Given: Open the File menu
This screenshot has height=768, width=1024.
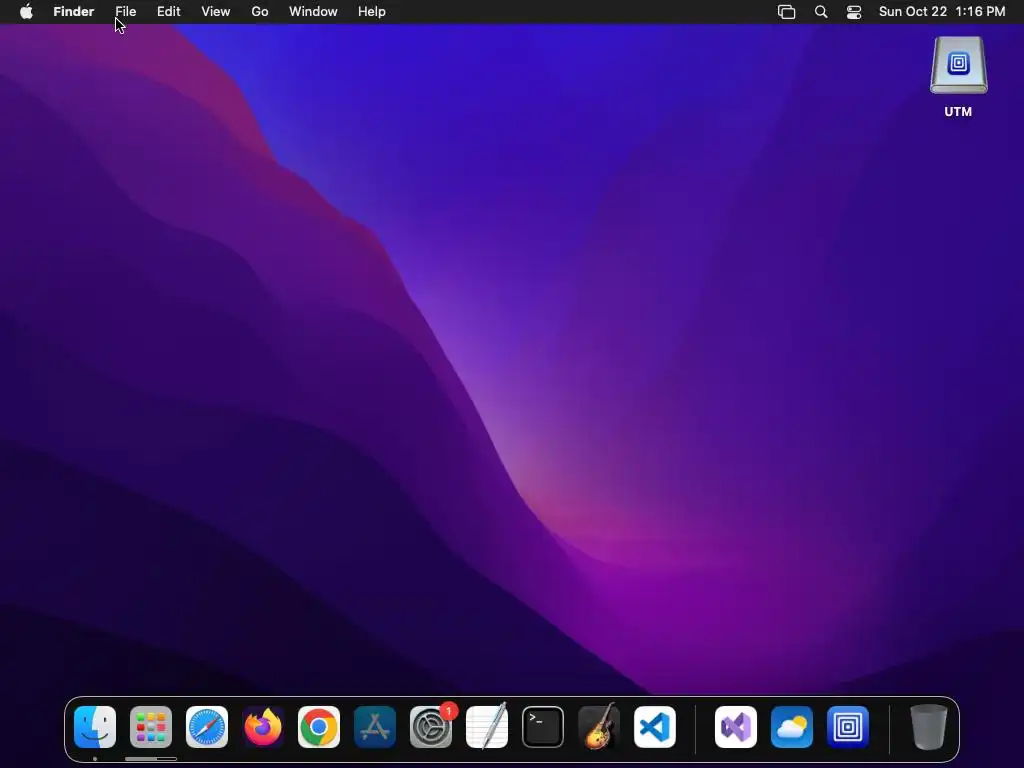Looking at the screenshot, I should 125,12.
